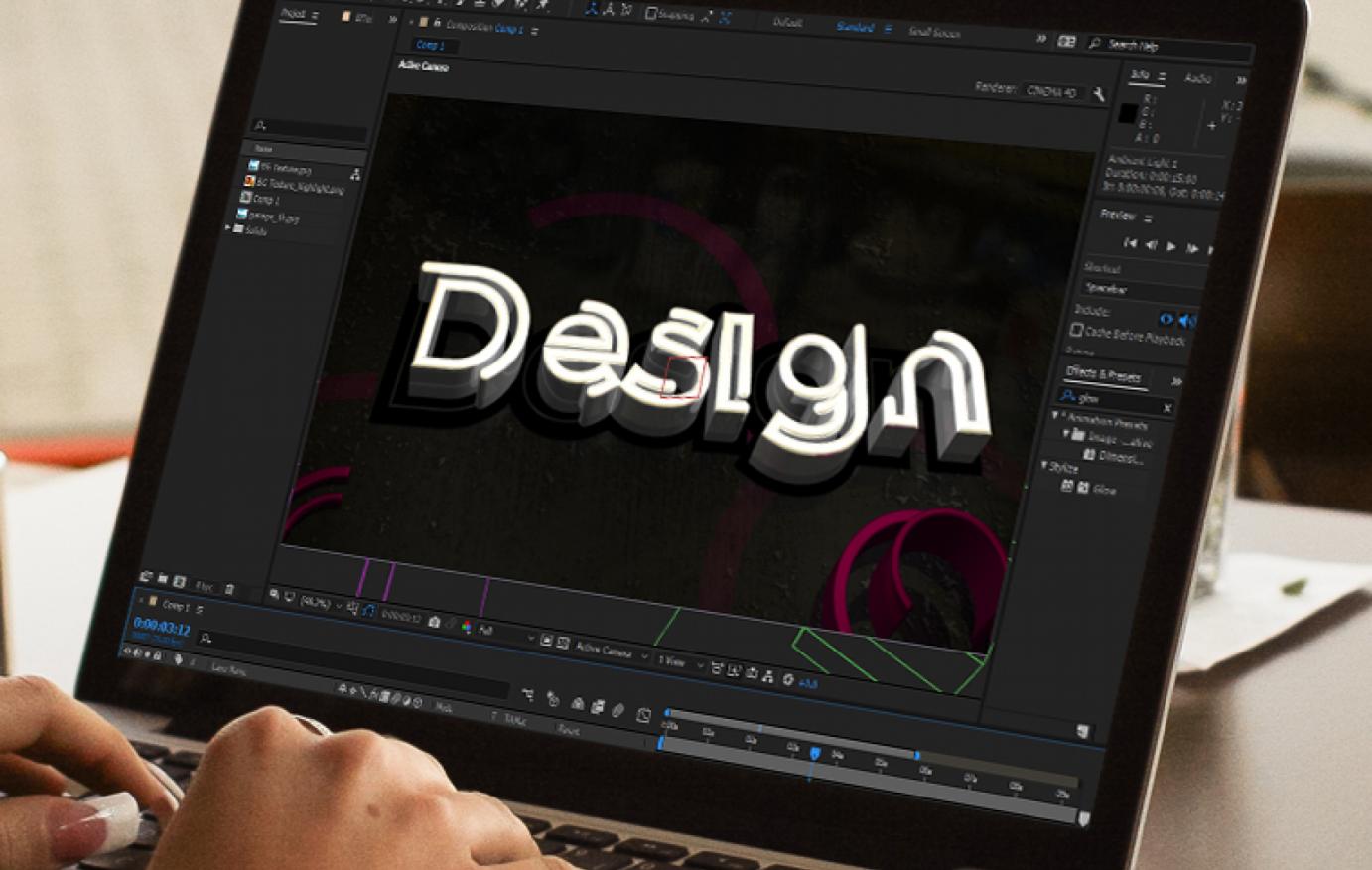
Task: Enable Cache Before Playback checkbox
Action: (1076, 329)
